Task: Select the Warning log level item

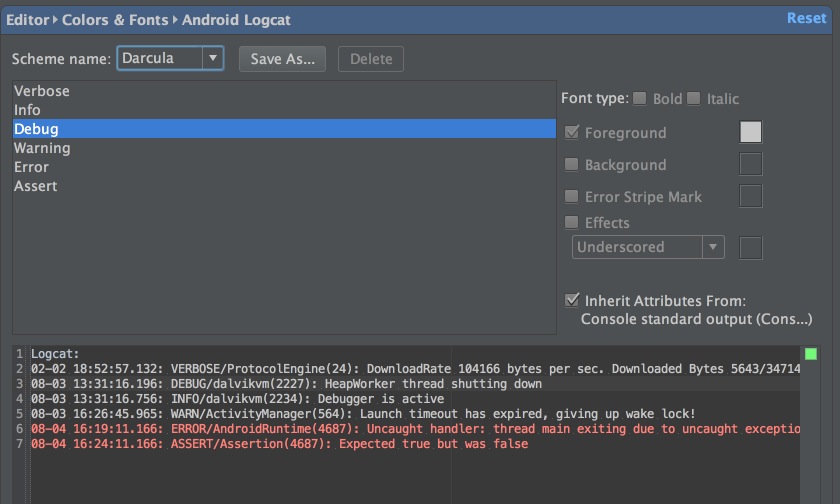Action: (42, 148)
